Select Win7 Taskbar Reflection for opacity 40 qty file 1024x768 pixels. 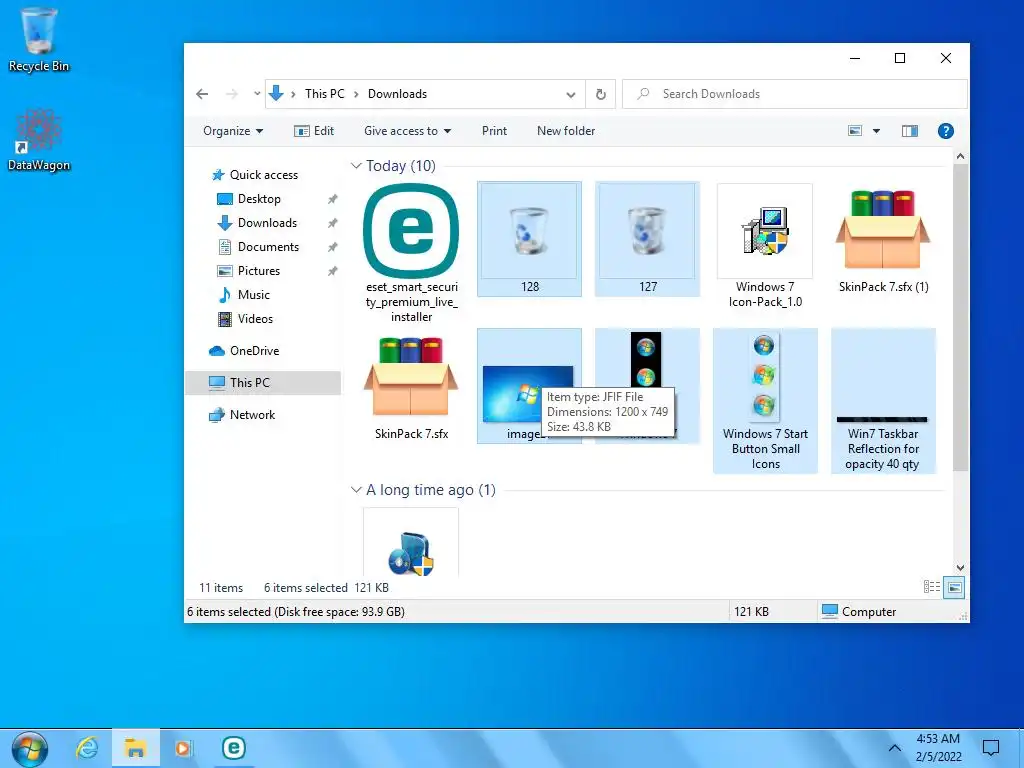pyautogui.click(x=883, y=401)
